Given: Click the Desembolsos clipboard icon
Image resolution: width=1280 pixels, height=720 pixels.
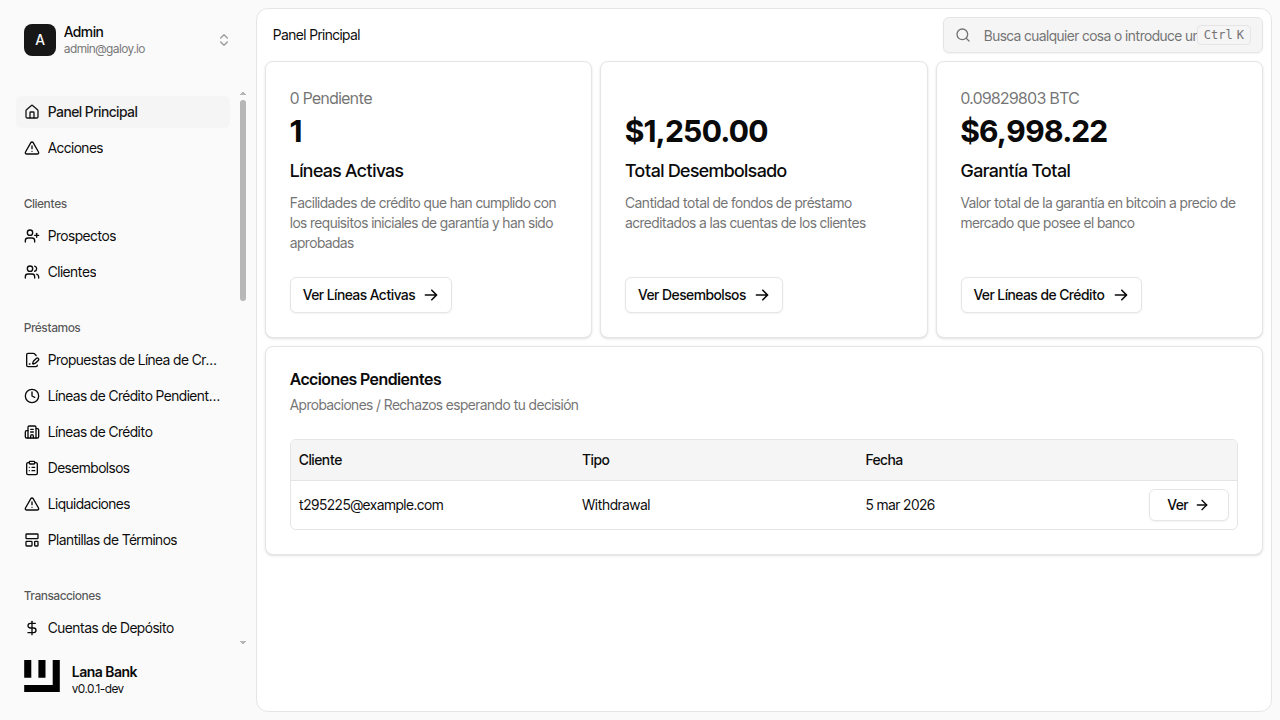Looking at the screenshot, I should tap(32, 468).
